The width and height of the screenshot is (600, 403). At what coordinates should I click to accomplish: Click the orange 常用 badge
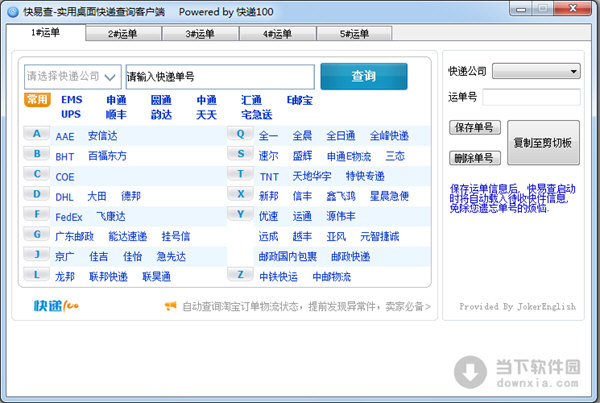tap(37, 100)
